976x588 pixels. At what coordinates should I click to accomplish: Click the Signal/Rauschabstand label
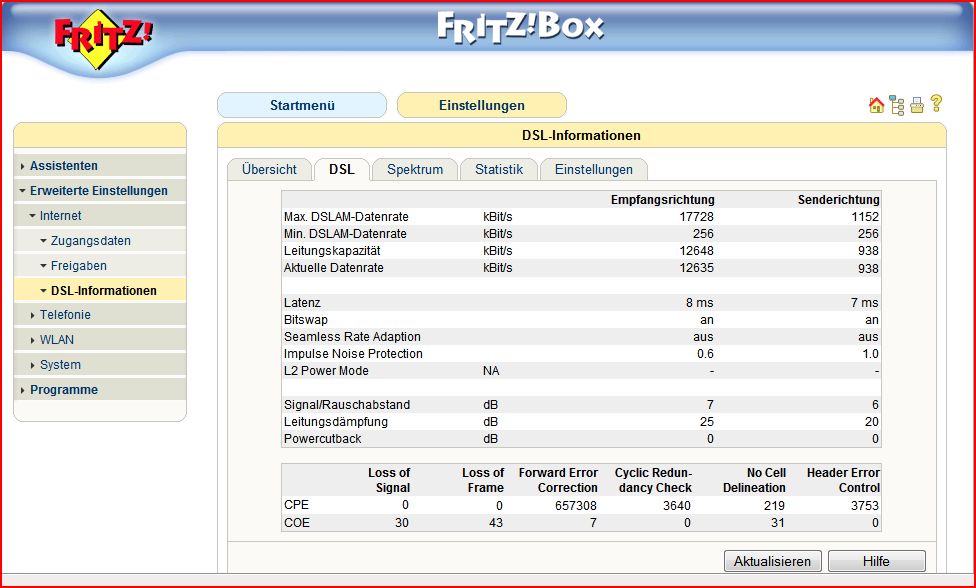(347, 404)
